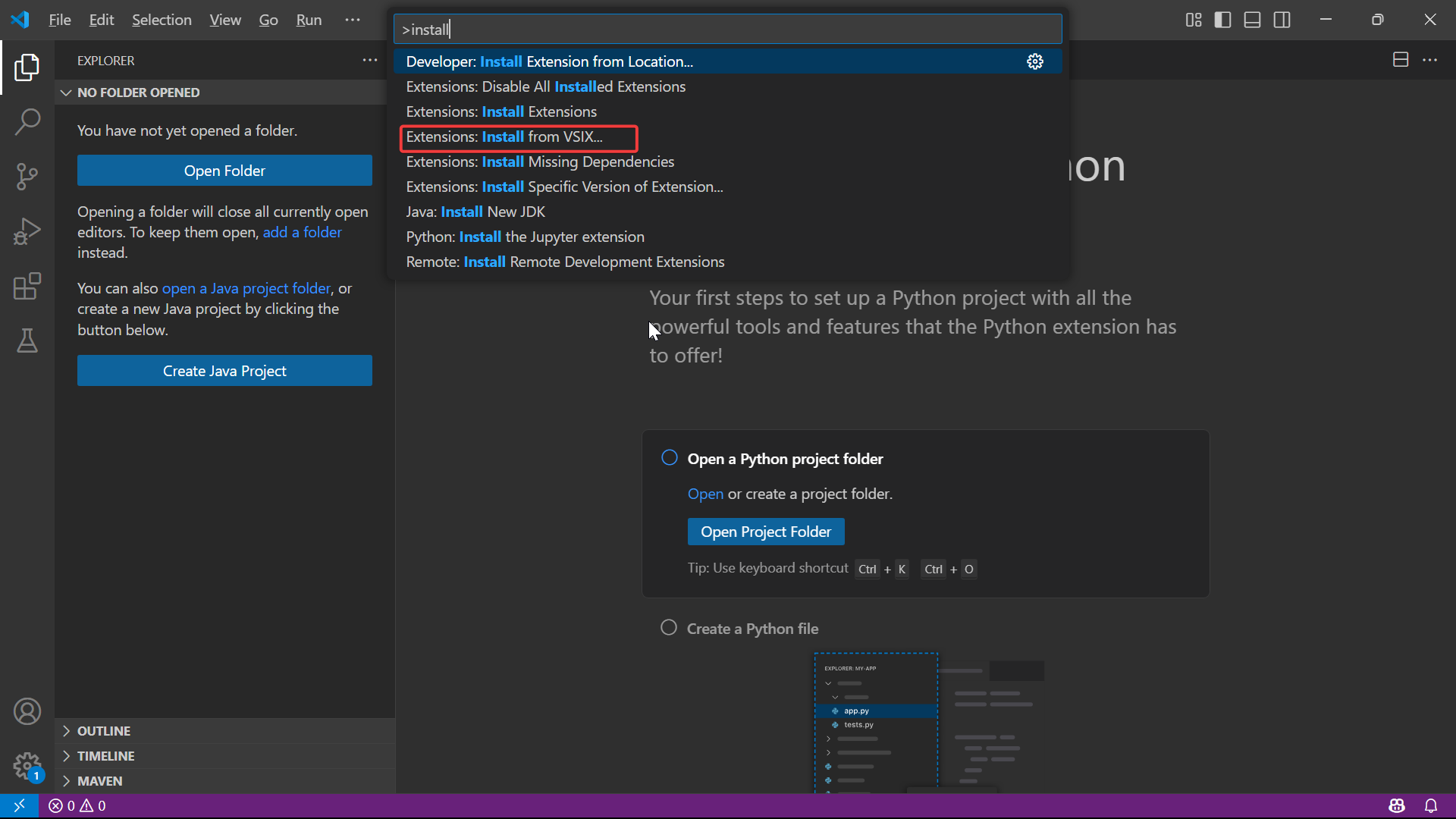Click the 'add a folder' link
This screenshot has height=819, width=1456.
pos(302,233)
